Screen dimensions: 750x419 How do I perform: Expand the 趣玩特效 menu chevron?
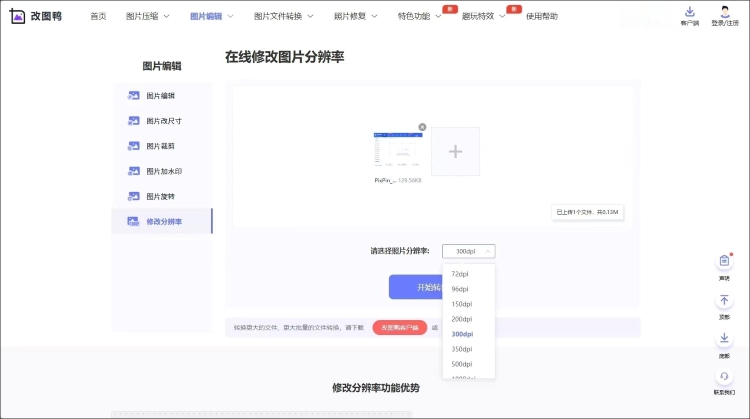tap(502, 16)
